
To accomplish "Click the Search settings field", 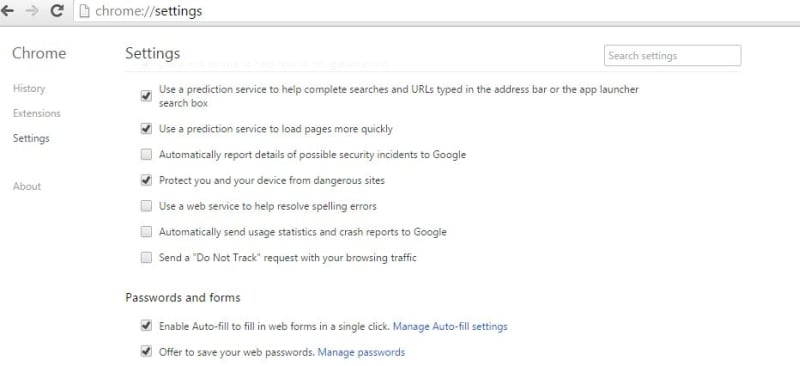I will 672,56.
